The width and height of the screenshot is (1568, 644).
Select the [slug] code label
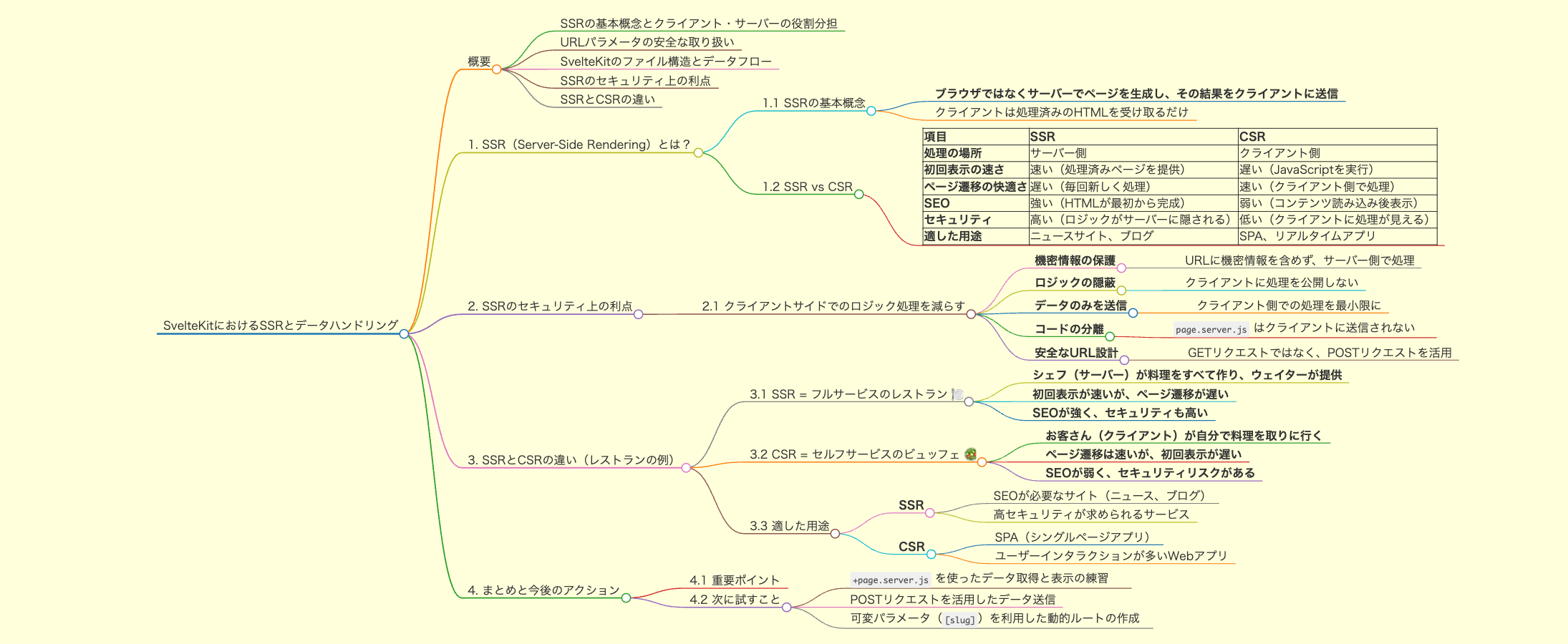pos(960,620)
